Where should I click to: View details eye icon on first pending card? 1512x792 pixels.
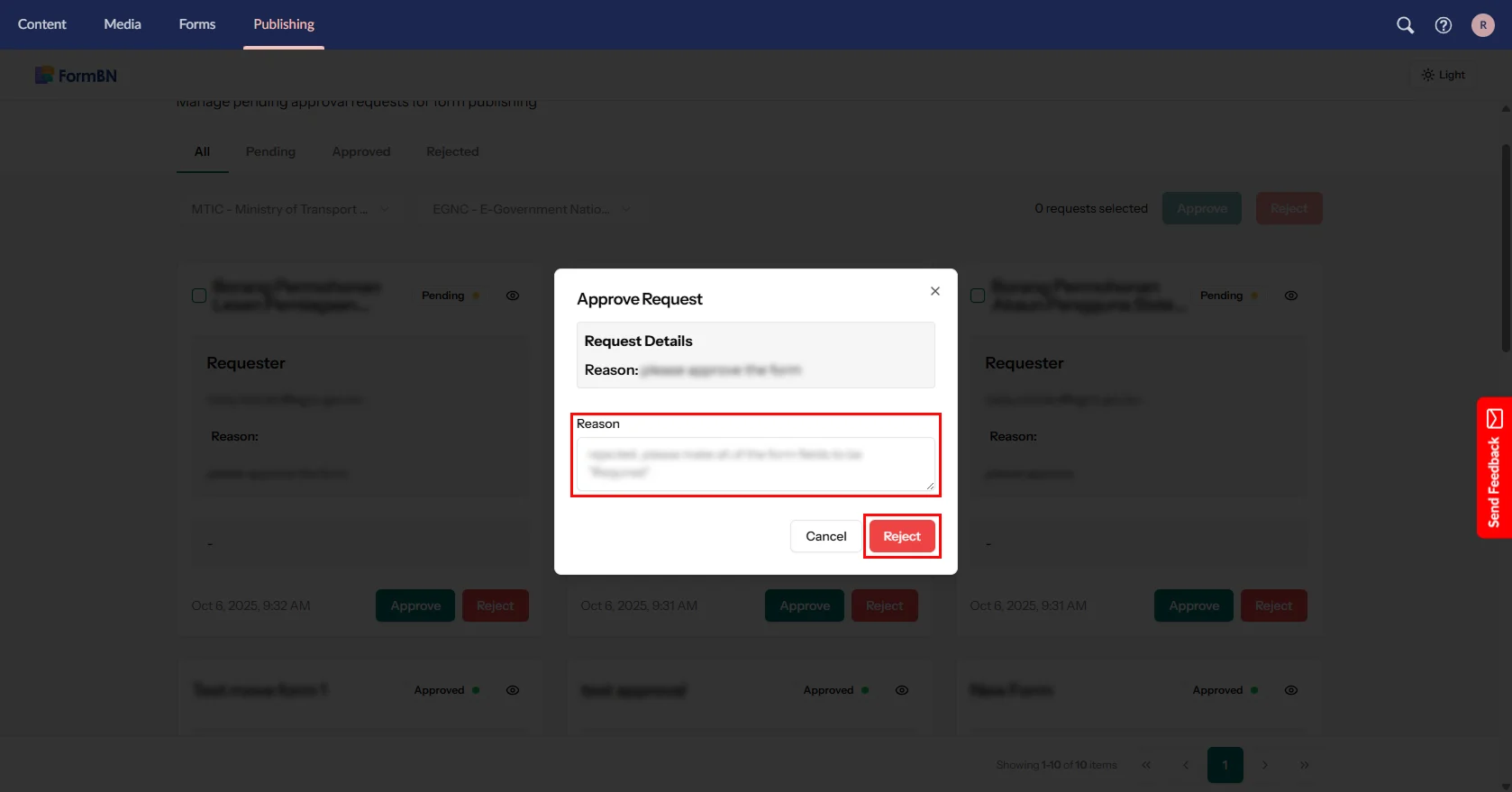(x=513, y=296)
